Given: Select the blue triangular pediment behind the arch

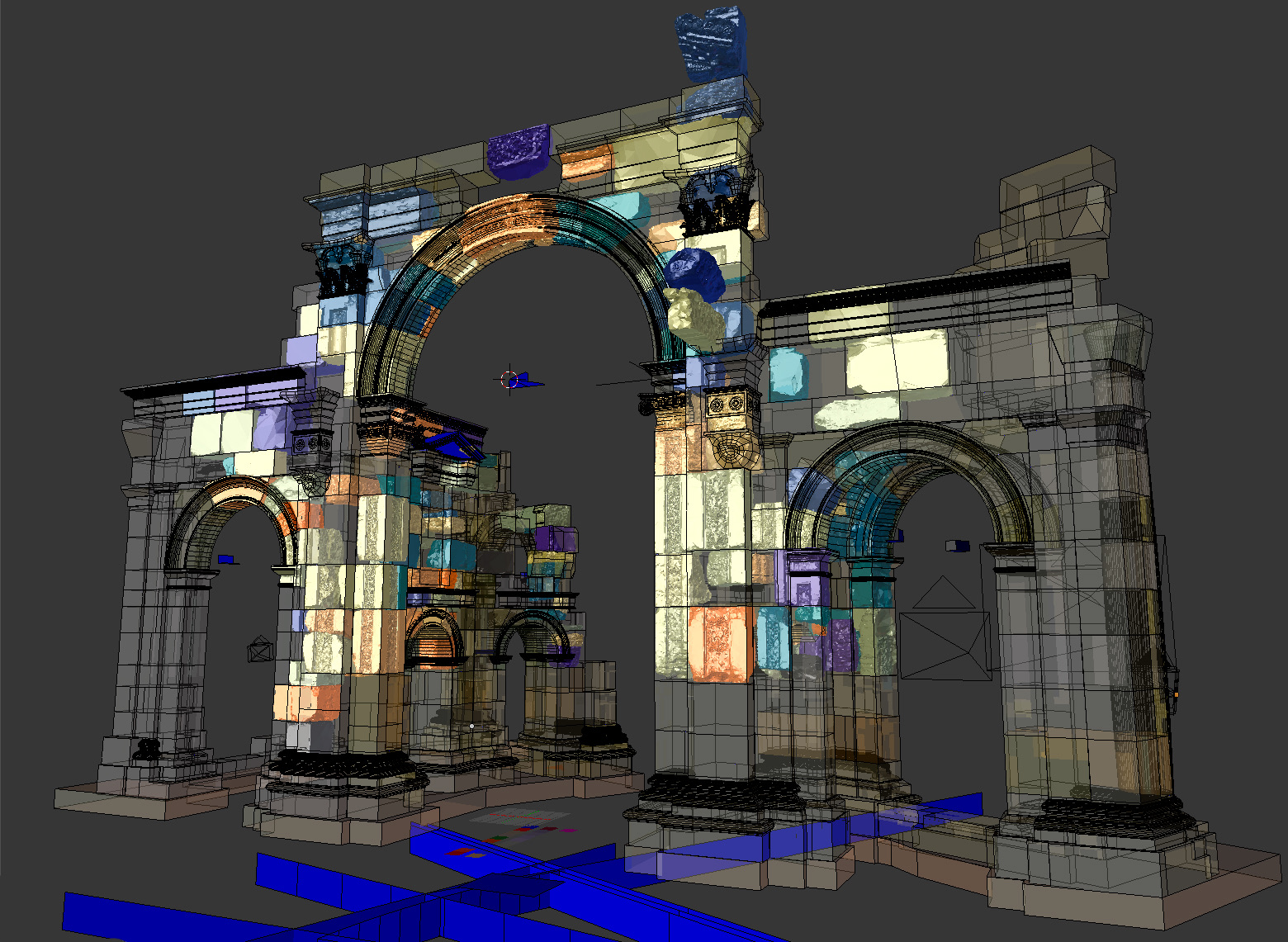Looking at the screenshot, I should pos(453,445).
